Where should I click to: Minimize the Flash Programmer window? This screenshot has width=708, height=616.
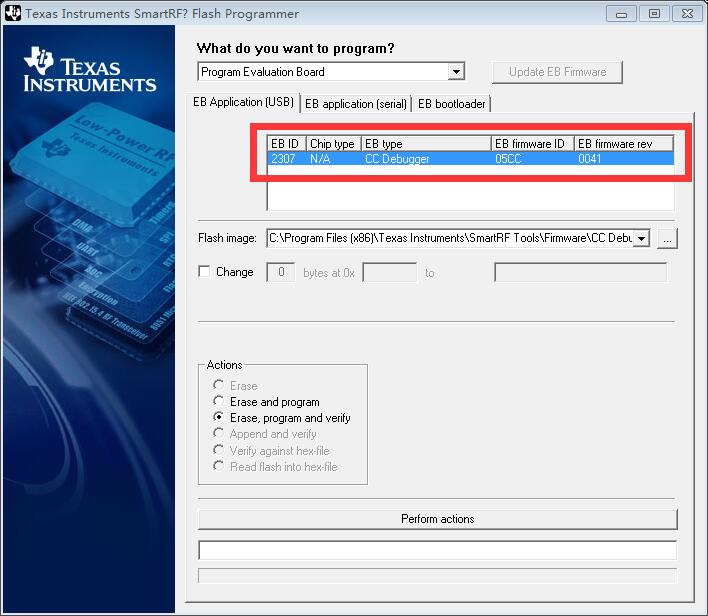click(x=621, y=14)
